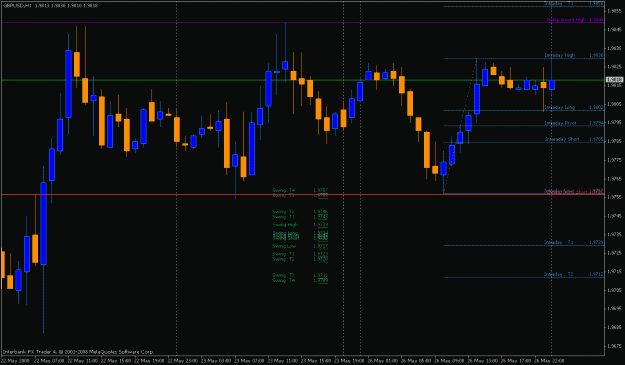Click the 1.9745 price axis label

click(615, 216)
